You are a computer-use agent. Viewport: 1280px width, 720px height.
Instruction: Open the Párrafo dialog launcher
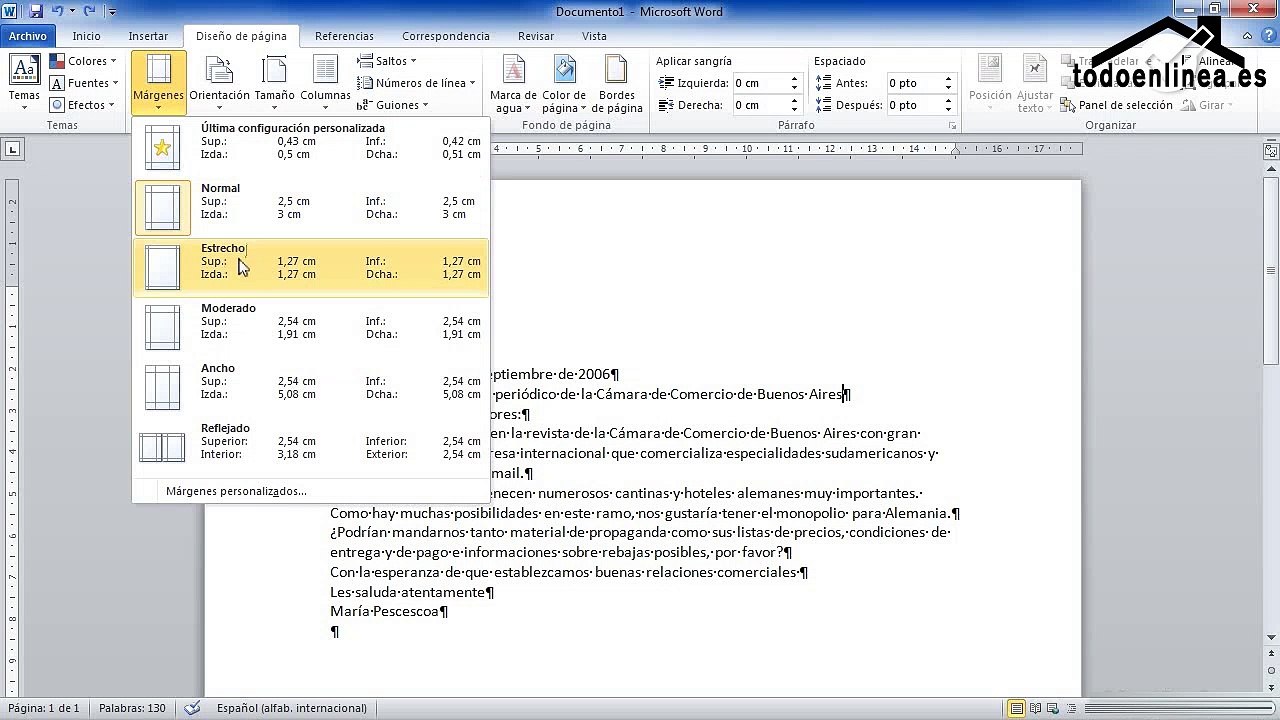pos(952,126)
